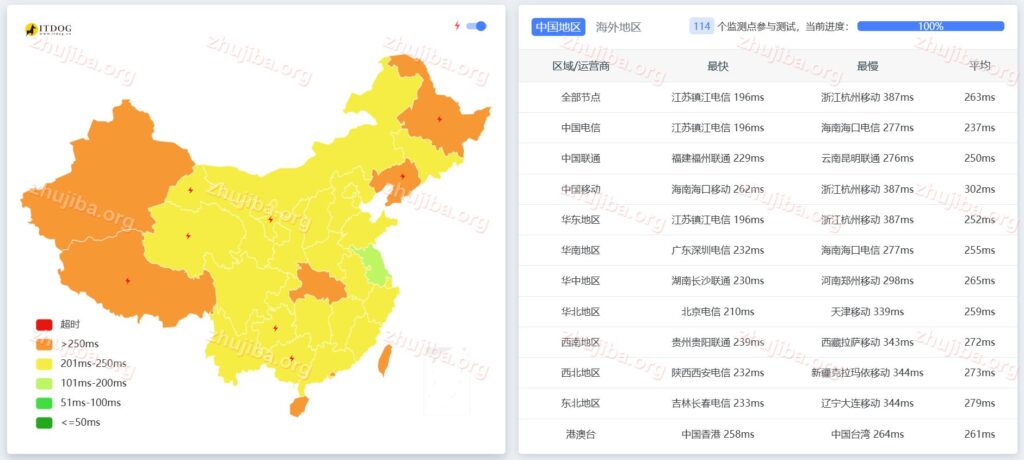Click 广东深圳电信 232ms cell
This screenshot has height=460, width=1024.
(x=718, y=250)
